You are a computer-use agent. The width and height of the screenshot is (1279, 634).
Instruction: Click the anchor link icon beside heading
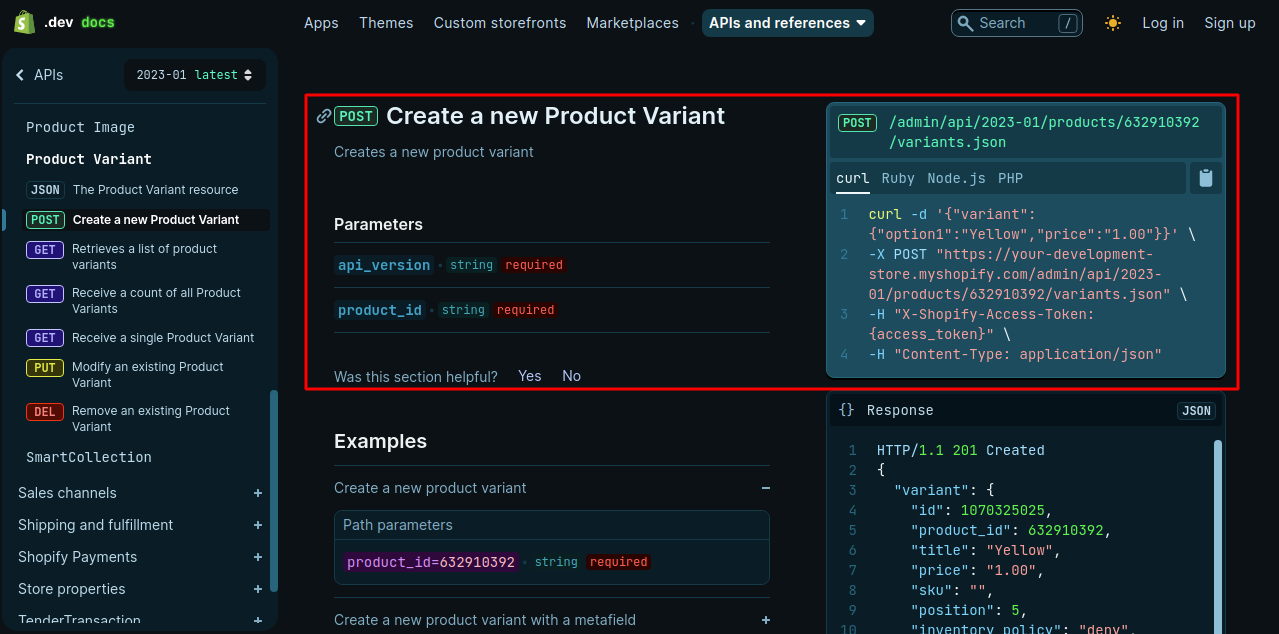tap(324, 116)
